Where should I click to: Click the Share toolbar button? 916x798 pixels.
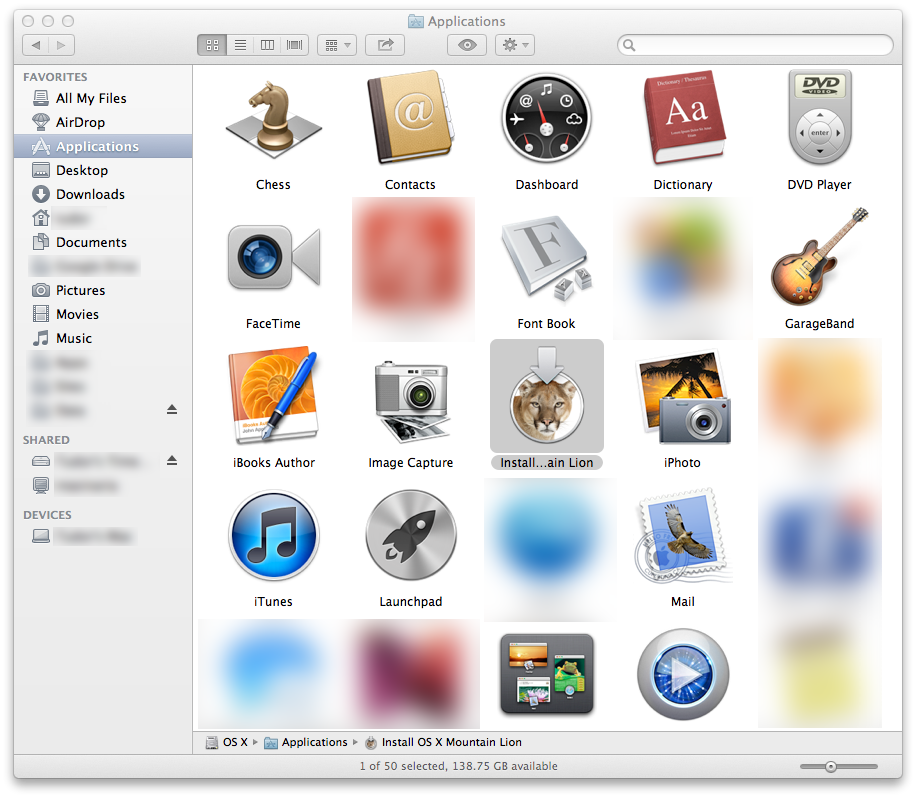coord(385,45)
